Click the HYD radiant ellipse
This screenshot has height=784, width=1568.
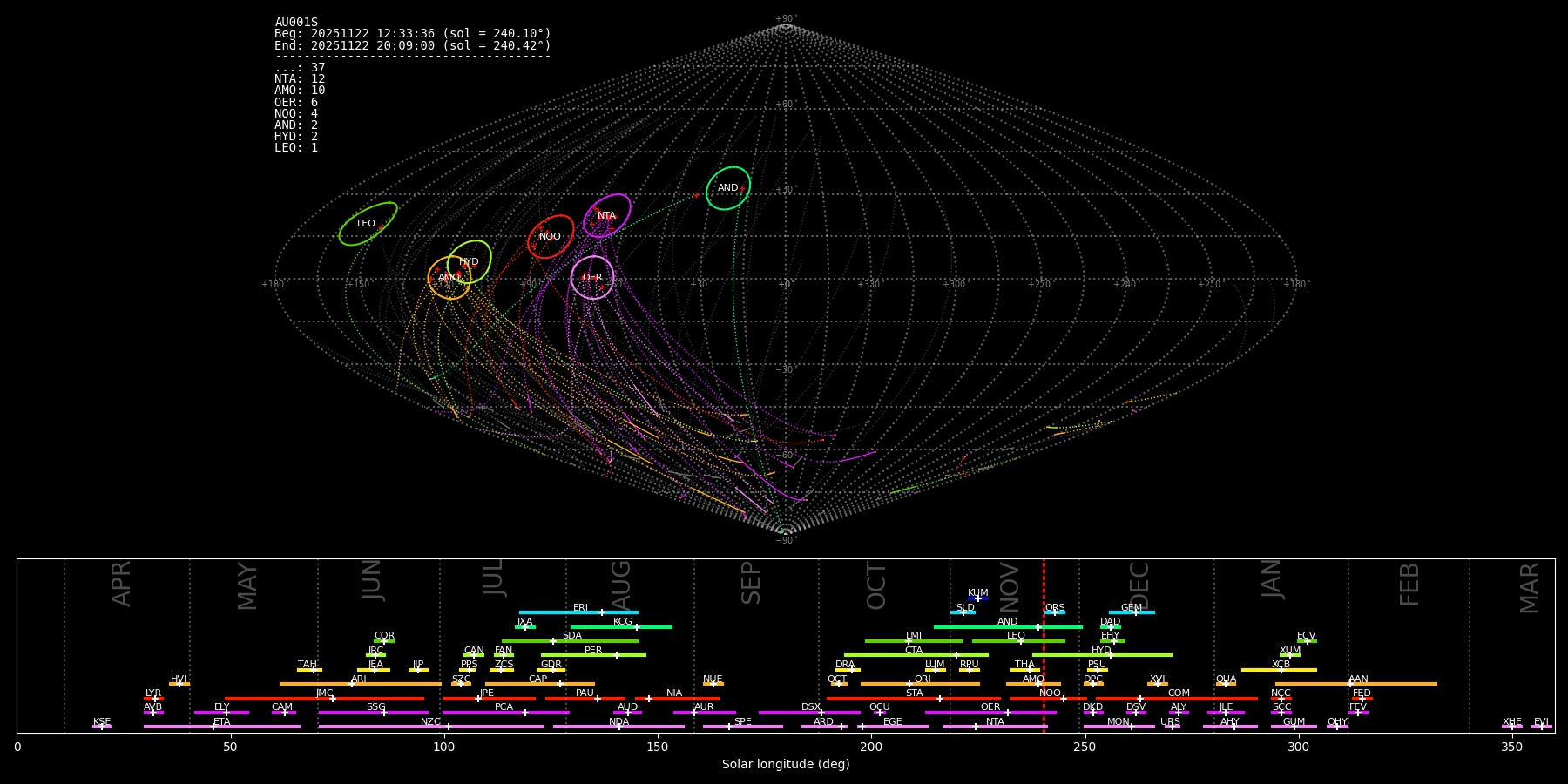coord(469,262)
